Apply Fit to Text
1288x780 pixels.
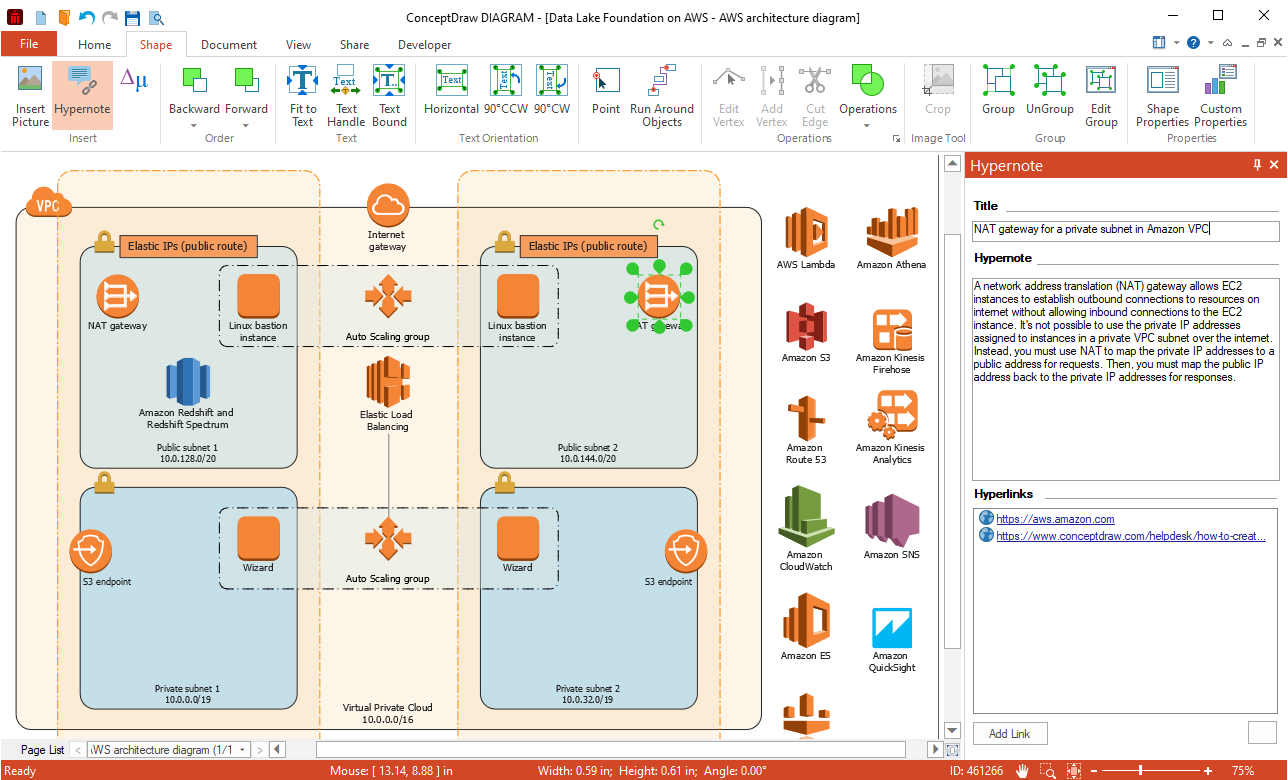point(303,96)
